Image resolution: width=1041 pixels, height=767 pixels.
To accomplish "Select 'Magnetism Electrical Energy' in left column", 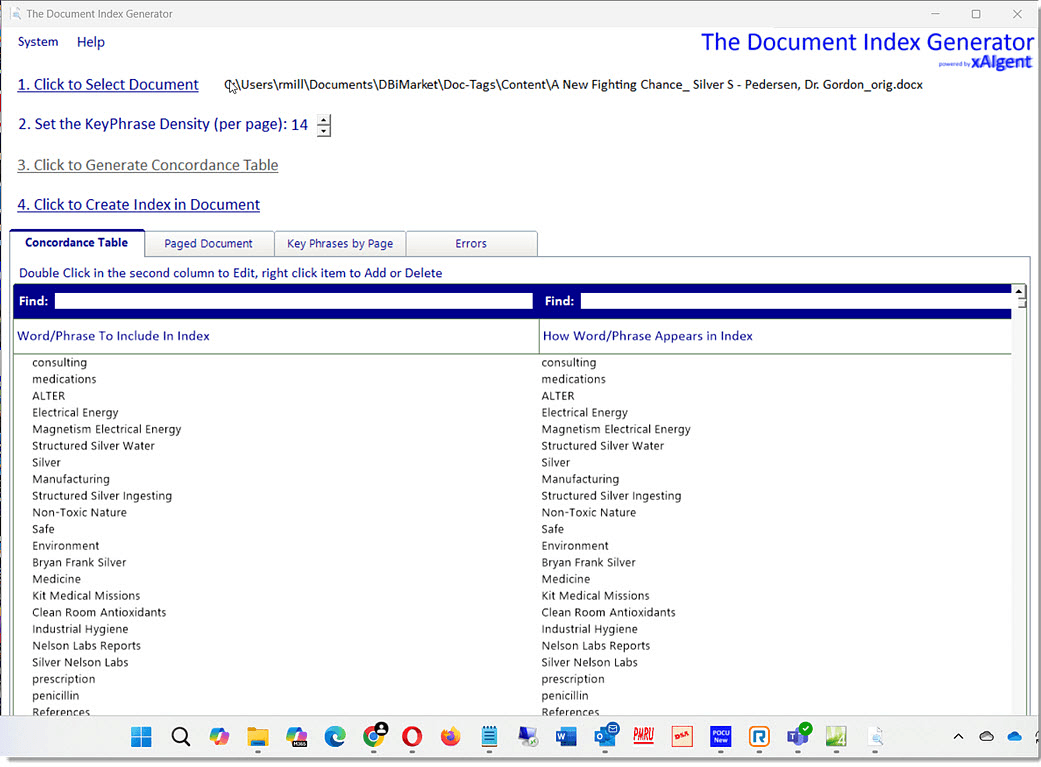I will [x=106, y=429].
